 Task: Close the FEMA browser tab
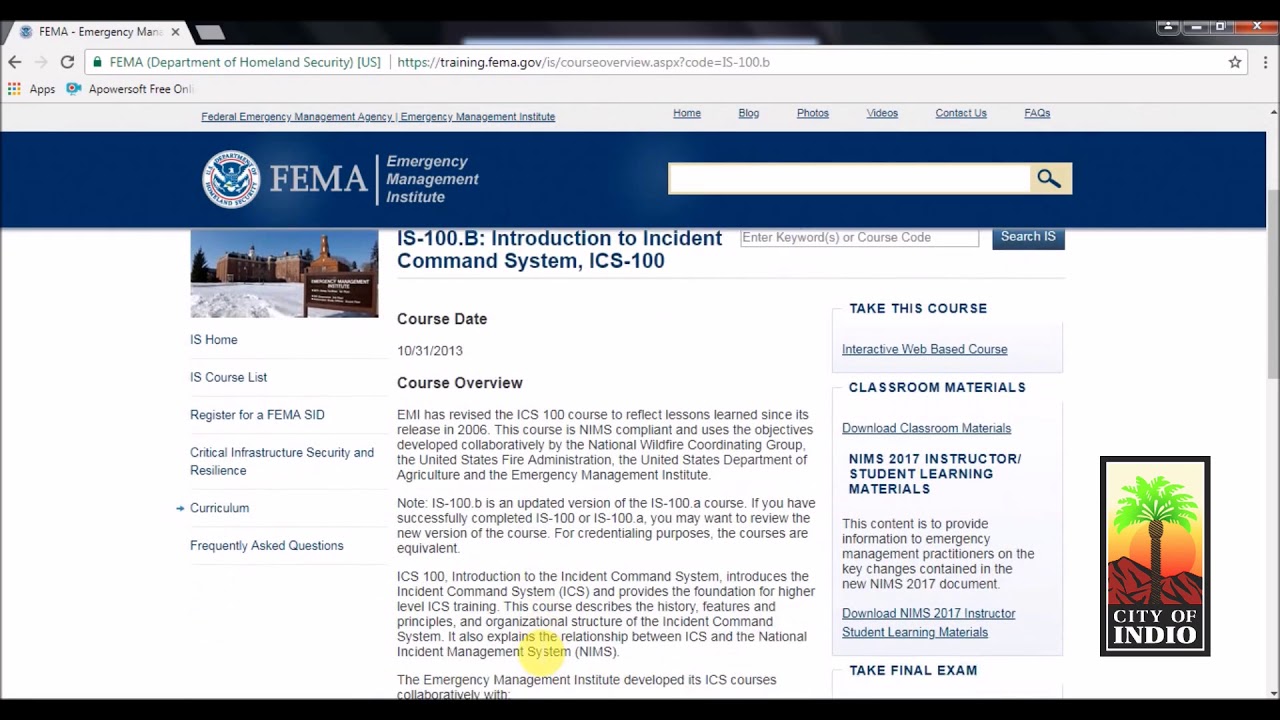(x=175, y=32)
